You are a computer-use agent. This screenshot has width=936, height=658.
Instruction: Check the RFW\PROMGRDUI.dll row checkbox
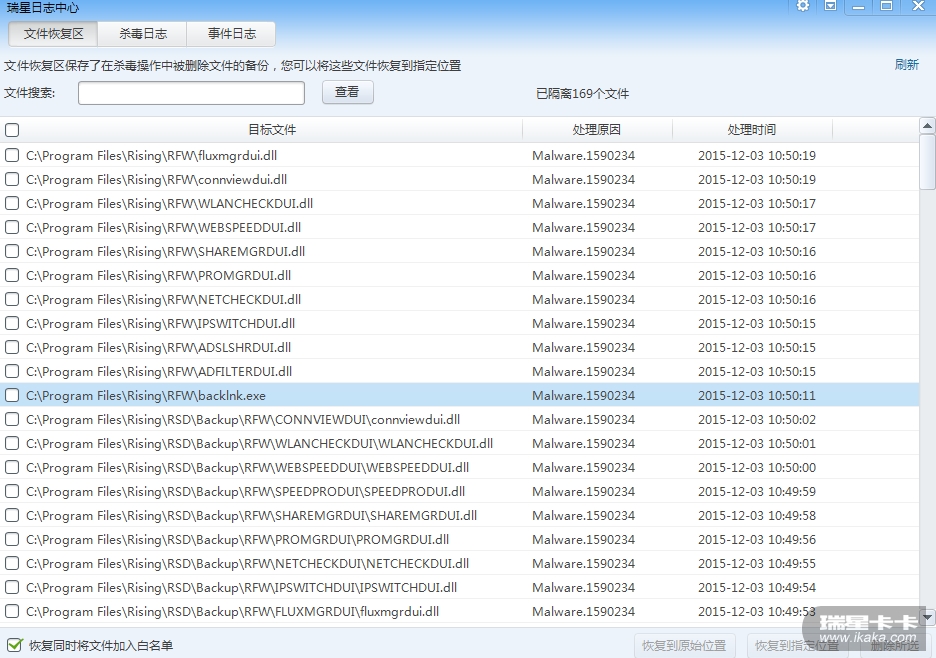(12, 275)
